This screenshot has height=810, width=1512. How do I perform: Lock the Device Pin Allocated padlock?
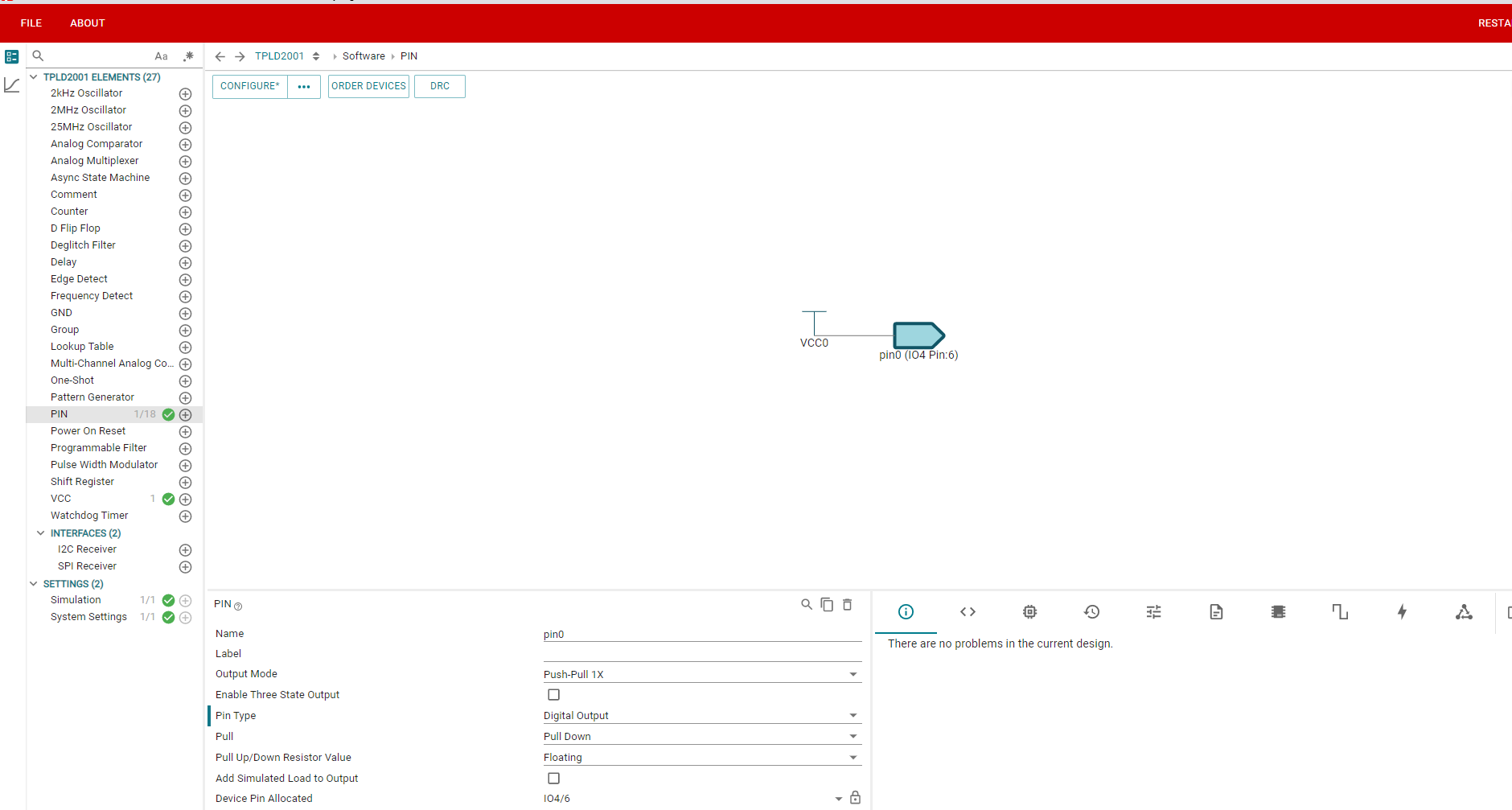click(x=855, y=798)
